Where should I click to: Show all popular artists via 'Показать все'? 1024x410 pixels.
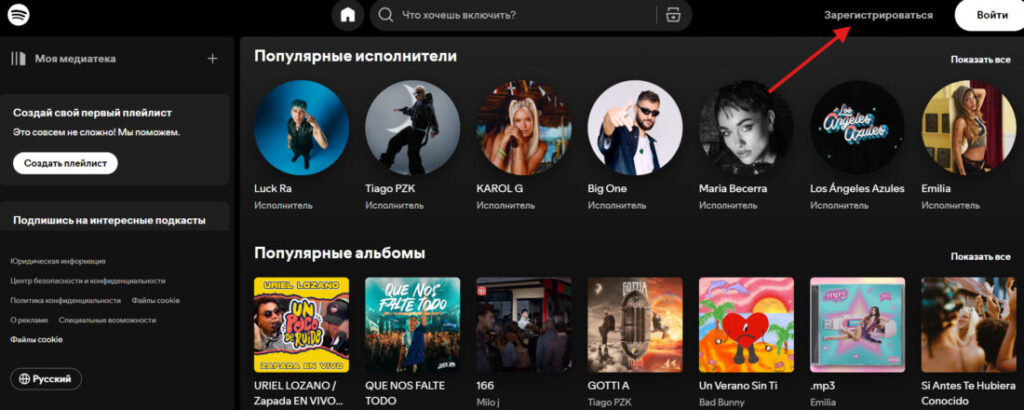(x=980, y=60)
